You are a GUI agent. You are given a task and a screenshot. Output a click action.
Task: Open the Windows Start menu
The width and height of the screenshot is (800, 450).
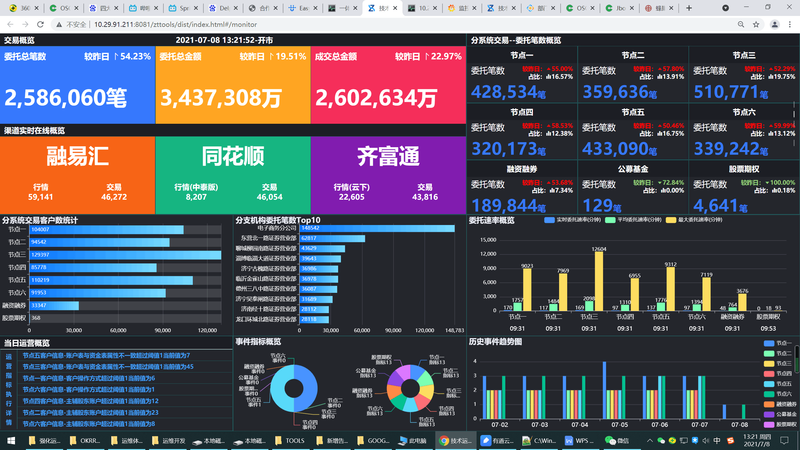click(x=10, y=440)
